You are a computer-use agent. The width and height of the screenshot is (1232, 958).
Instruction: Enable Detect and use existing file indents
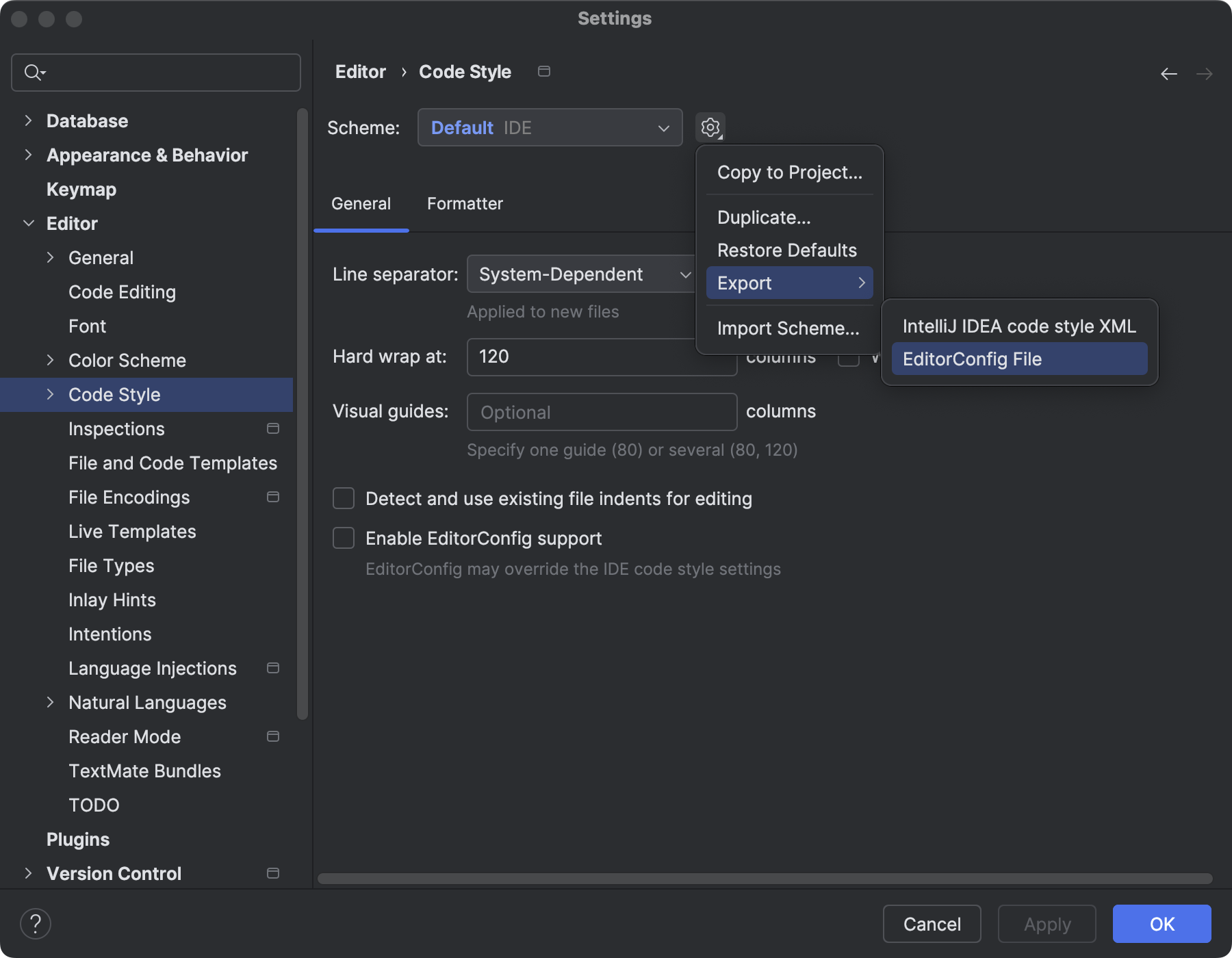[x=344, y=498]
